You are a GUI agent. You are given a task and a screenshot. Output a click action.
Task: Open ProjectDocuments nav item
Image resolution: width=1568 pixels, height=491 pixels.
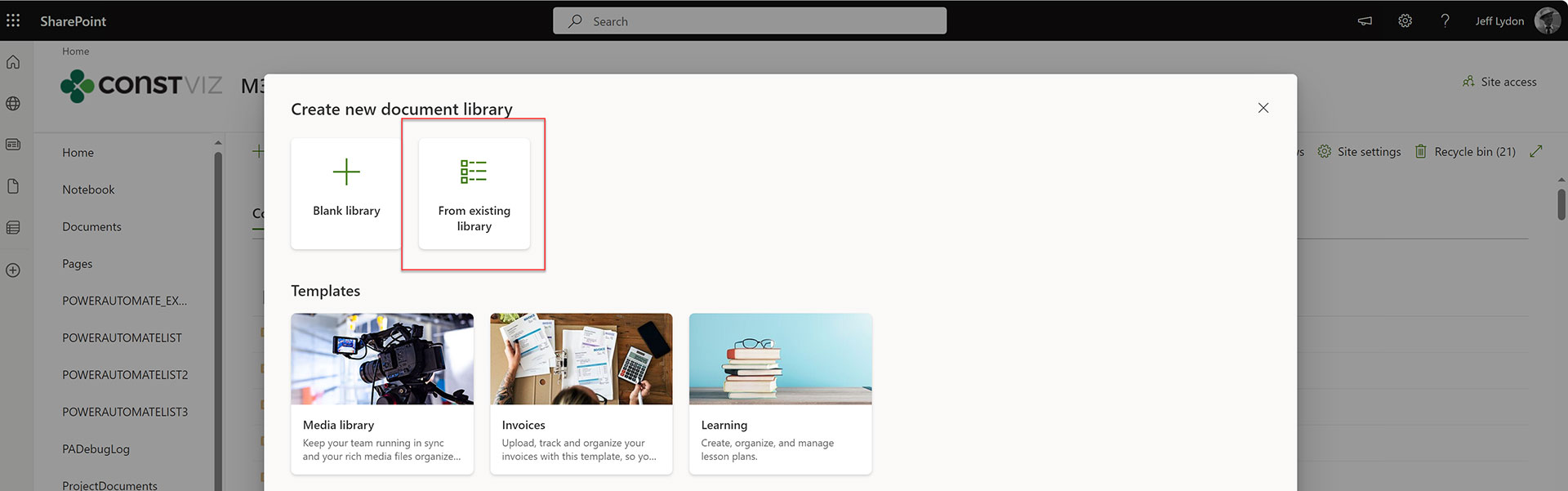(x=109, y=485)
